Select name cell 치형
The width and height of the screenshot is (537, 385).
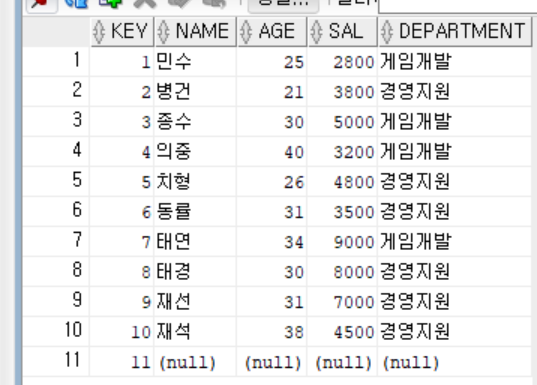196,182
